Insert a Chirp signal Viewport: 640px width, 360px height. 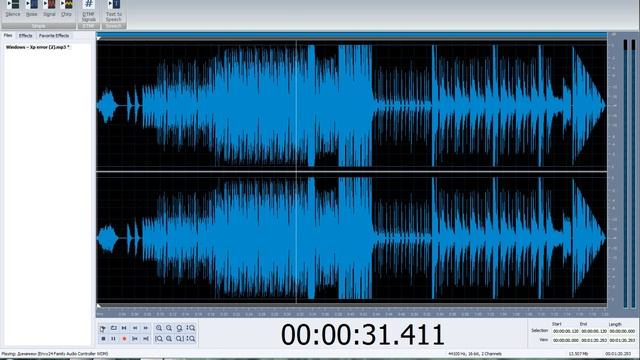[66, 9]
